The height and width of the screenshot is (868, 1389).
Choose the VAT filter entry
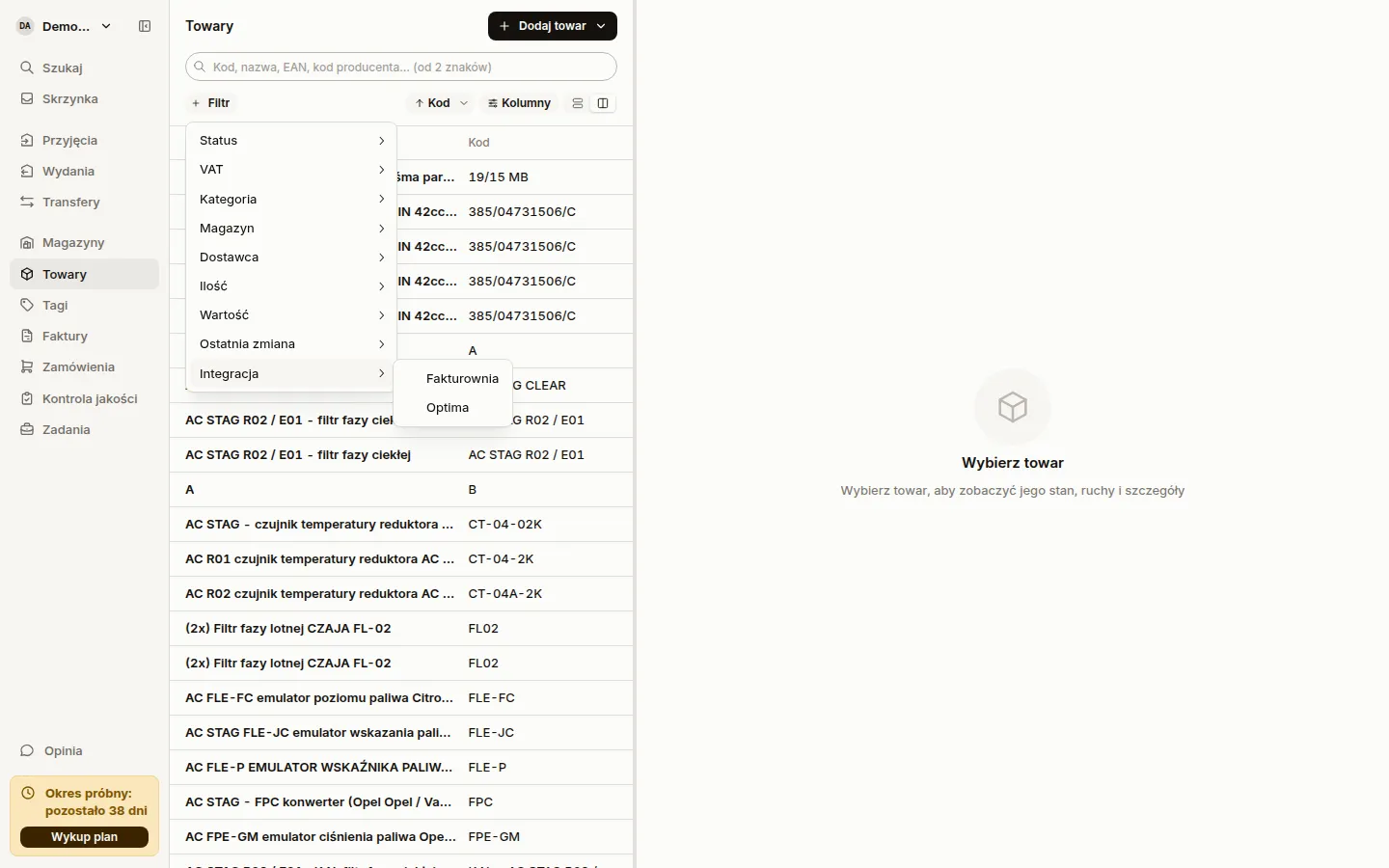click(290, 170)
